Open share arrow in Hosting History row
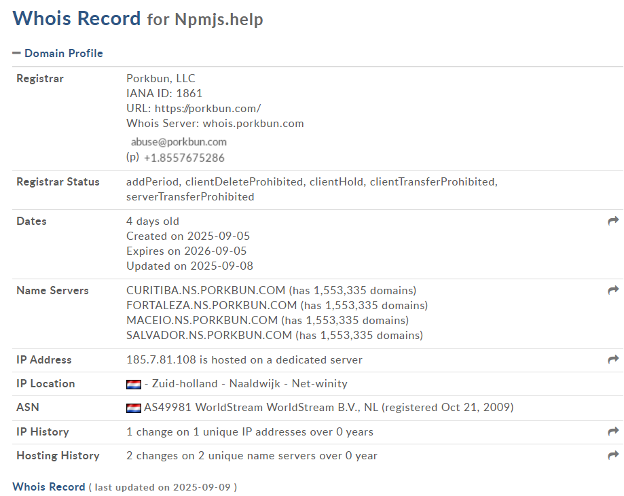Image resolution: width=624 pixels, height=496 pixels. 613,455
